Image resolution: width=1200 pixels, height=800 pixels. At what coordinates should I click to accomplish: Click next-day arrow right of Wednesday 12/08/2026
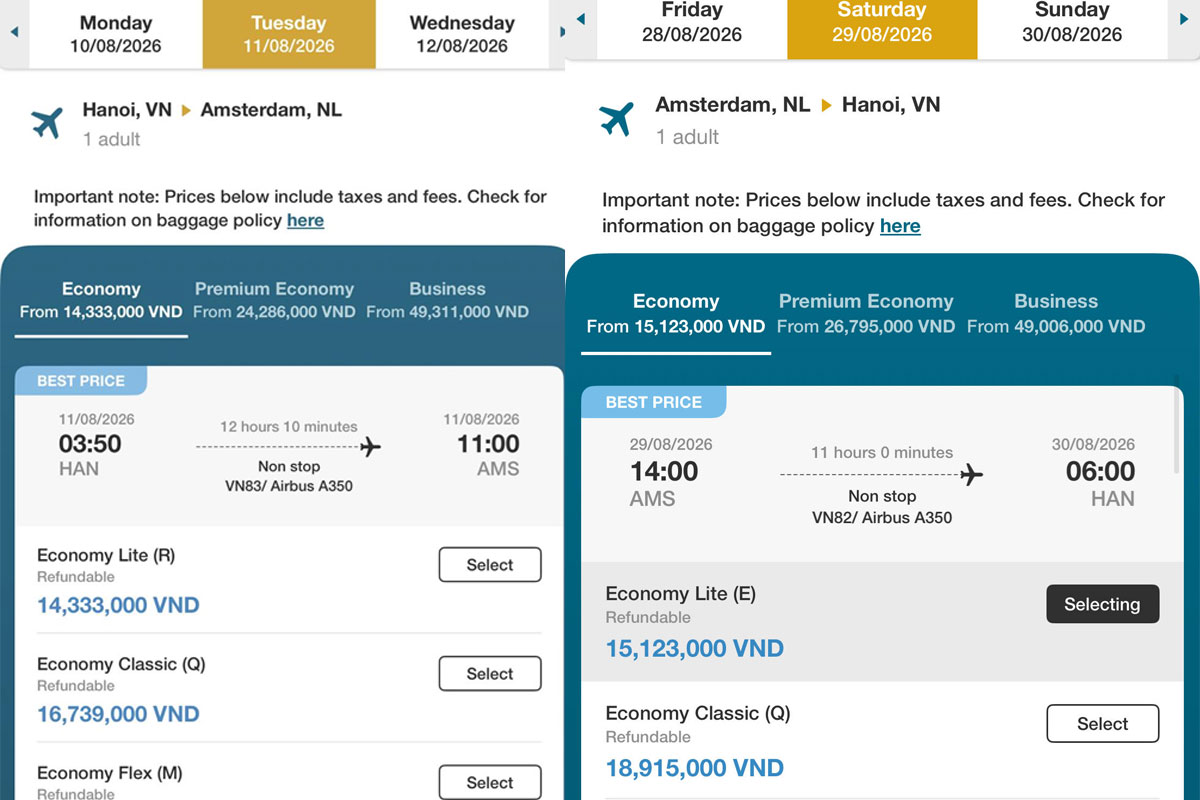pos(561,32)
